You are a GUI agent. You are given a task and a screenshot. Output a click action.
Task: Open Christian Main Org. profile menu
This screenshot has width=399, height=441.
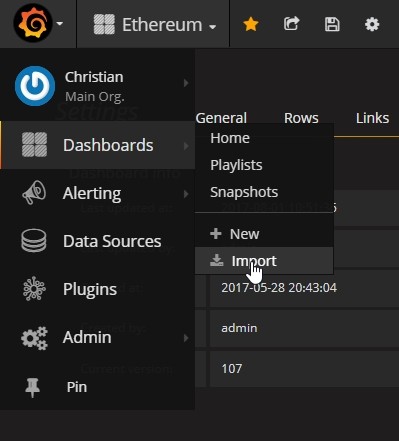(x=97, y=86)
